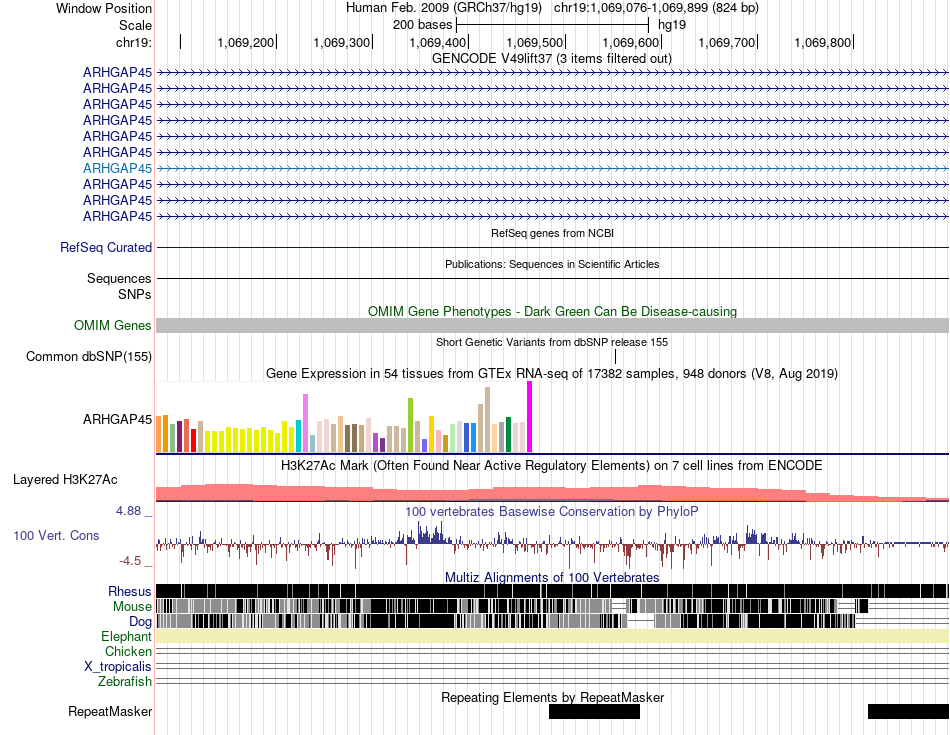Click the Dog alignment row label
Screen dimensions: 950x735
(x=140, y=622)
